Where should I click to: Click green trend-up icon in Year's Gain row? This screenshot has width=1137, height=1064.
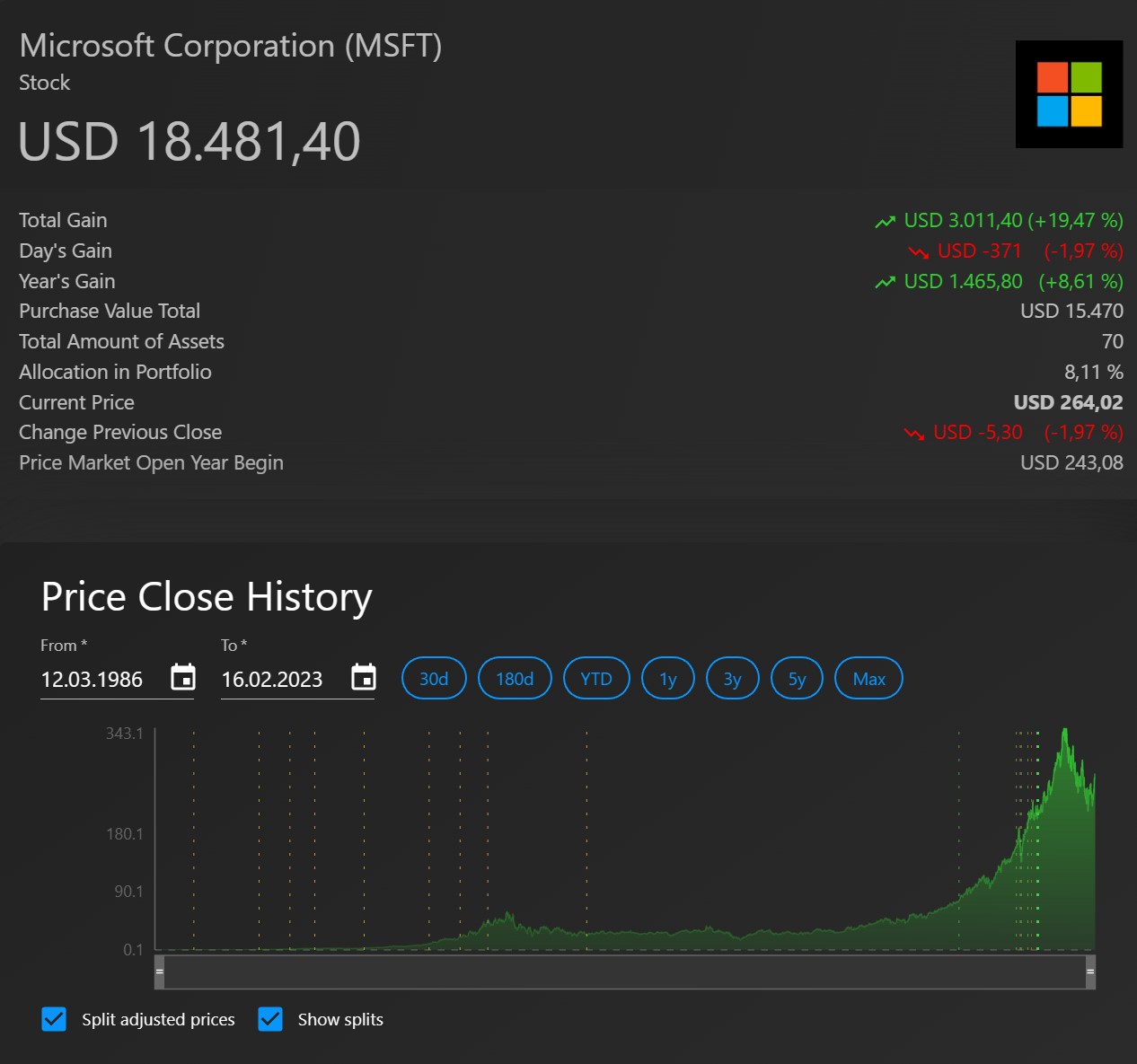886,283
